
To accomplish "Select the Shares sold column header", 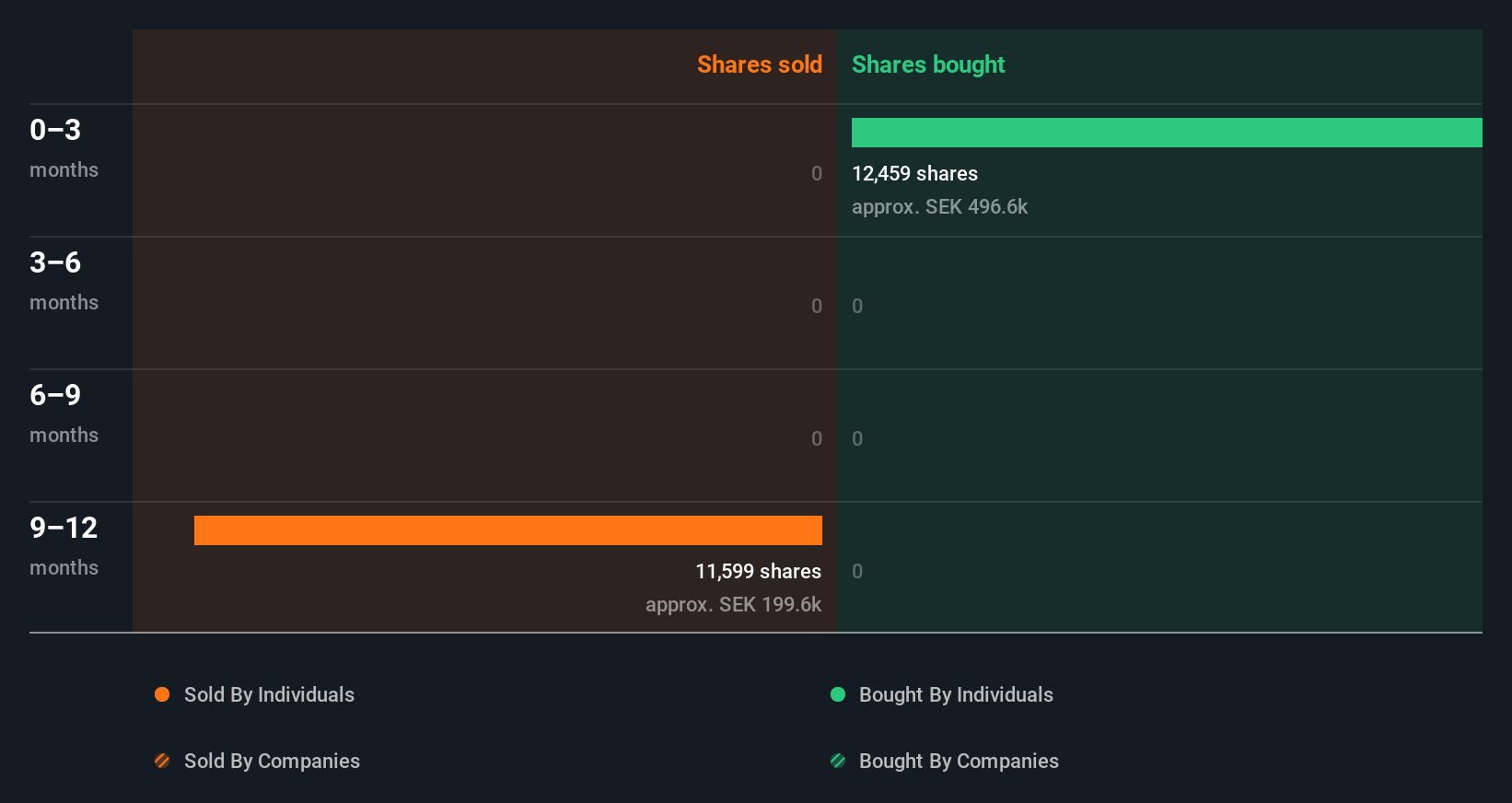I will coord(759,64).
